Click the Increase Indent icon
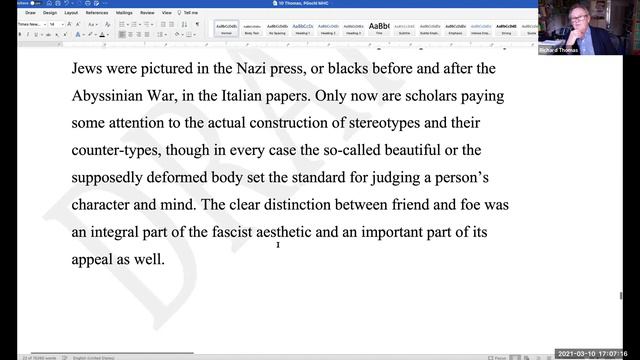 (172, 24)
